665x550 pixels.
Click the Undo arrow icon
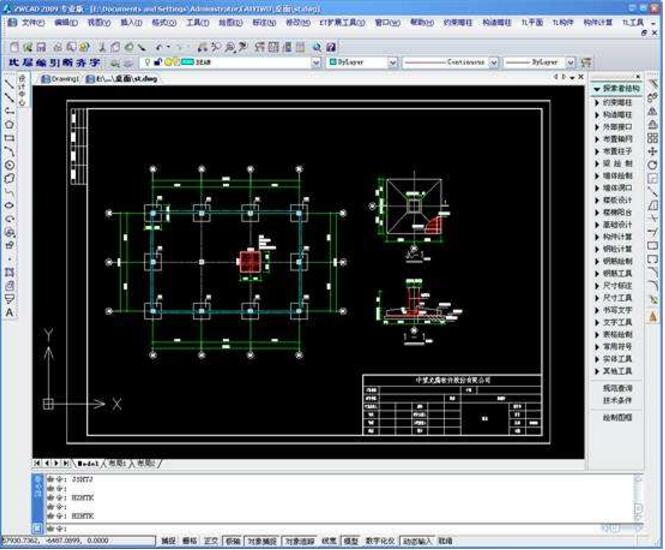[x=159, y=47]
